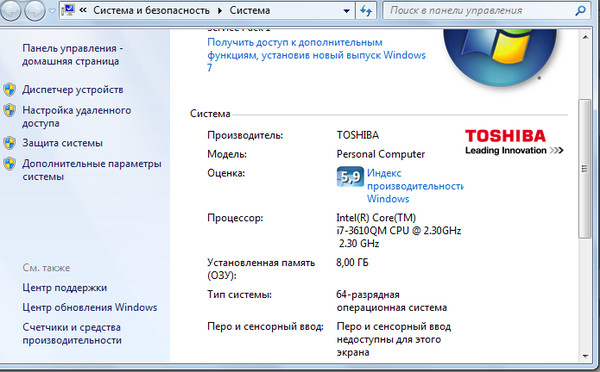Screen dimensions: 600x372
Task: Click the 'i7-3610QM CPU @ 2.30GHz' processor text
Action: point(398,231)
